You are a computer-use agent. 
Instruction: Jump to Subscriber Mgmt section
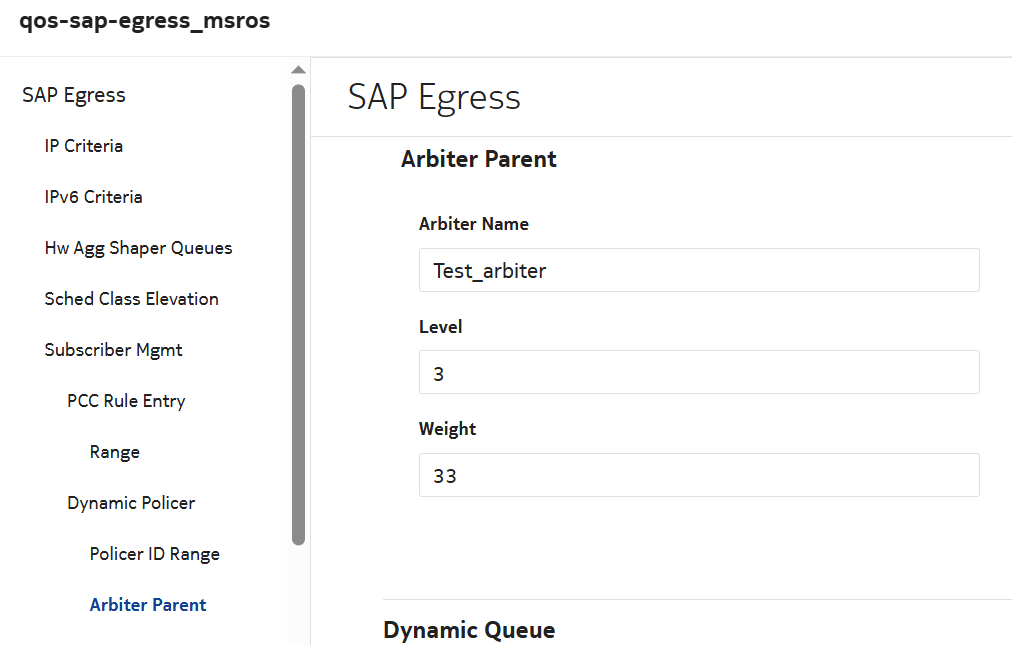point(113,350)
